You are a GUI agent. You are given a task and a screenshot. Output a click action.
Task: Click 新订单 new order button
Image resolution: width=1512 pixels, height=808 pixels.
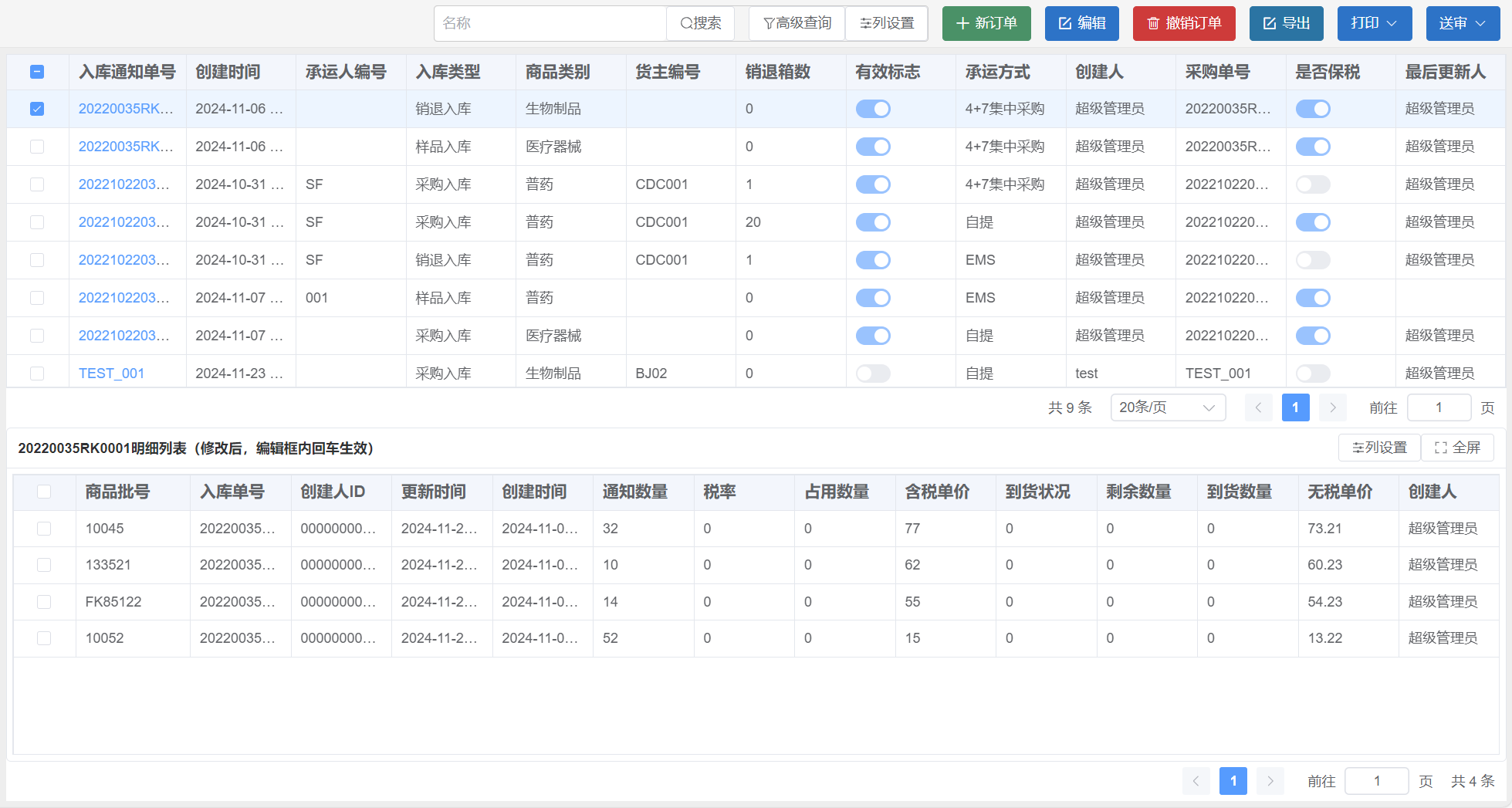click(986, 23)
